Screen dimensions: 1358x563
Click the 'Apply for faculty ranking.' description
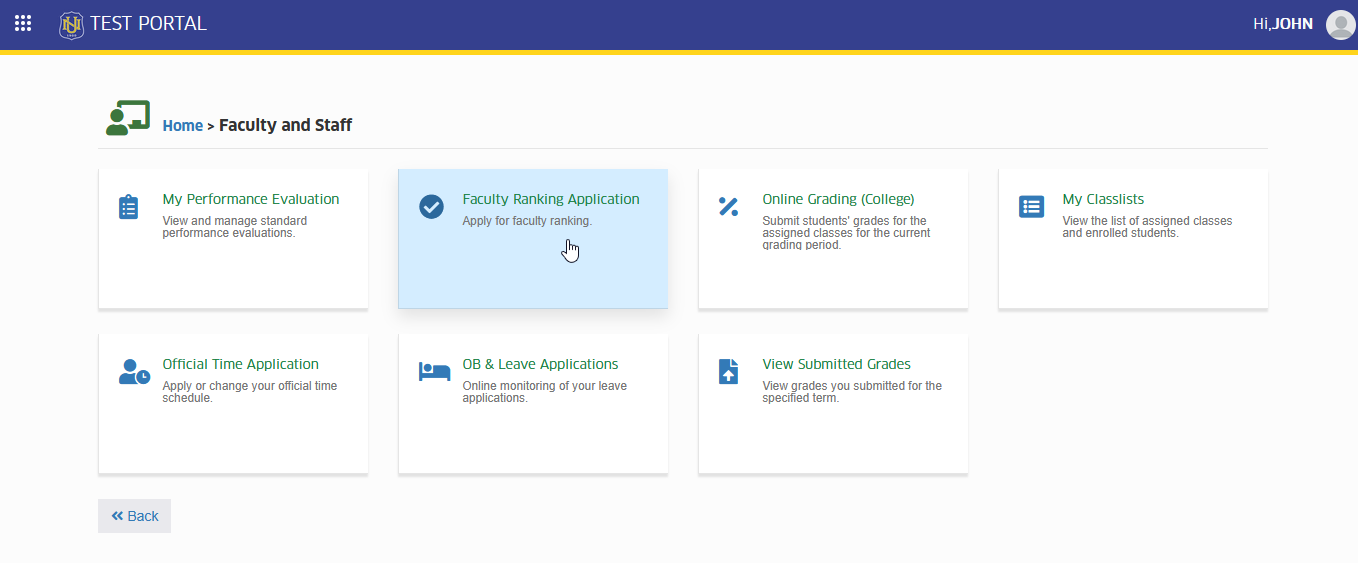pos(527,221)
